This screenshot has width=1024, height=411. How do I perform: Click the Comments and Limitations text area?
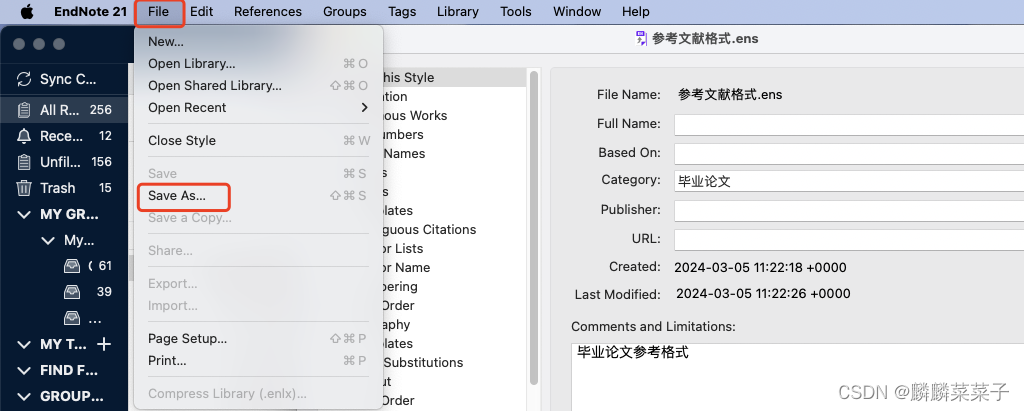[x=797, y=377]
